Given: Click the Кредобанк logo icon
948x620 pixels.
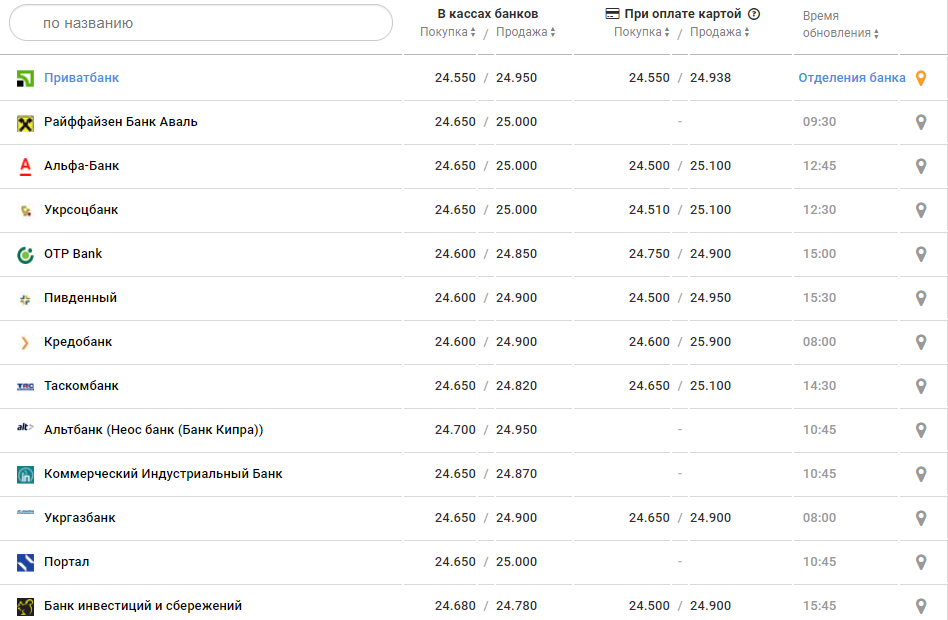Looking at the screenshot, I should pyautogui.click(x=25, y=343).
